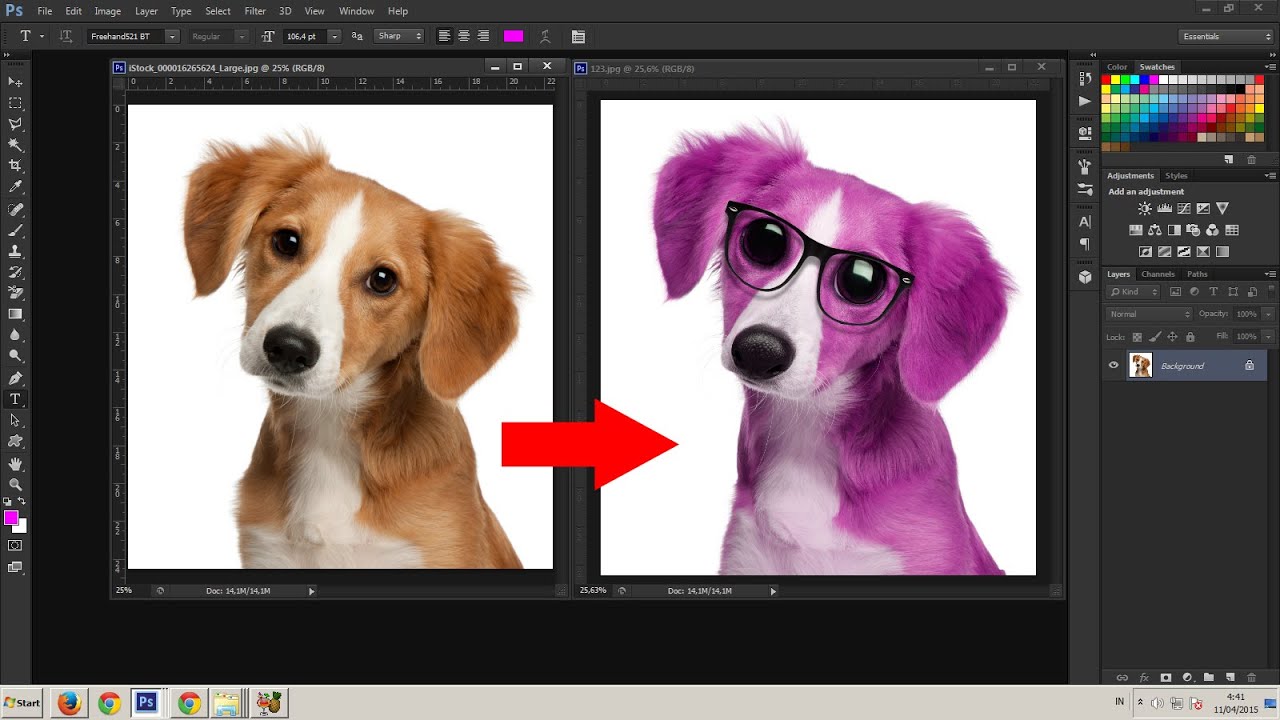1280x720 pixels.
Task: Select the Zoom tool
Action: tap(15, 484)
